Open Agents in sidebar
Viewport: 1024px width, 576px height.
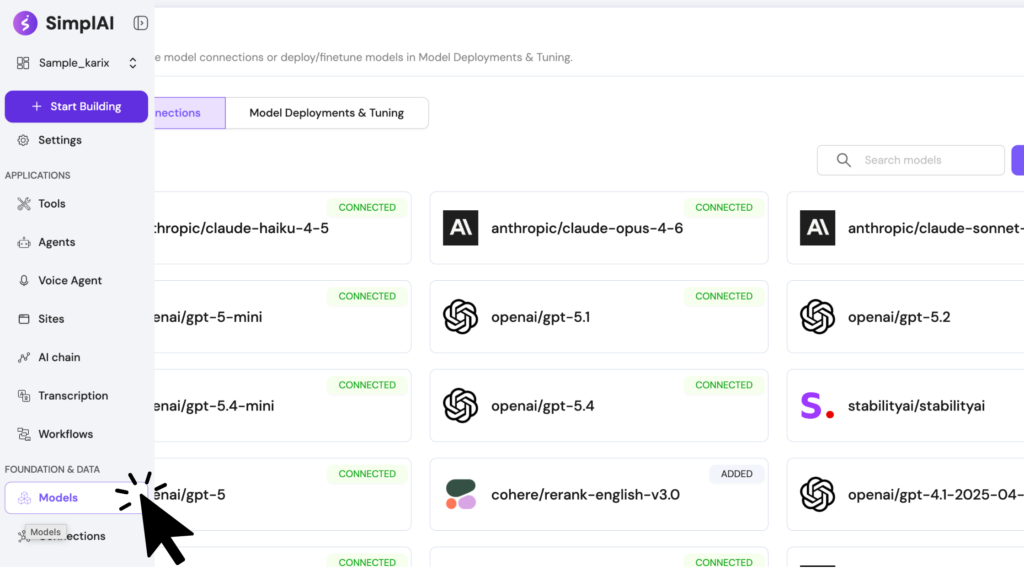point(57,242)
